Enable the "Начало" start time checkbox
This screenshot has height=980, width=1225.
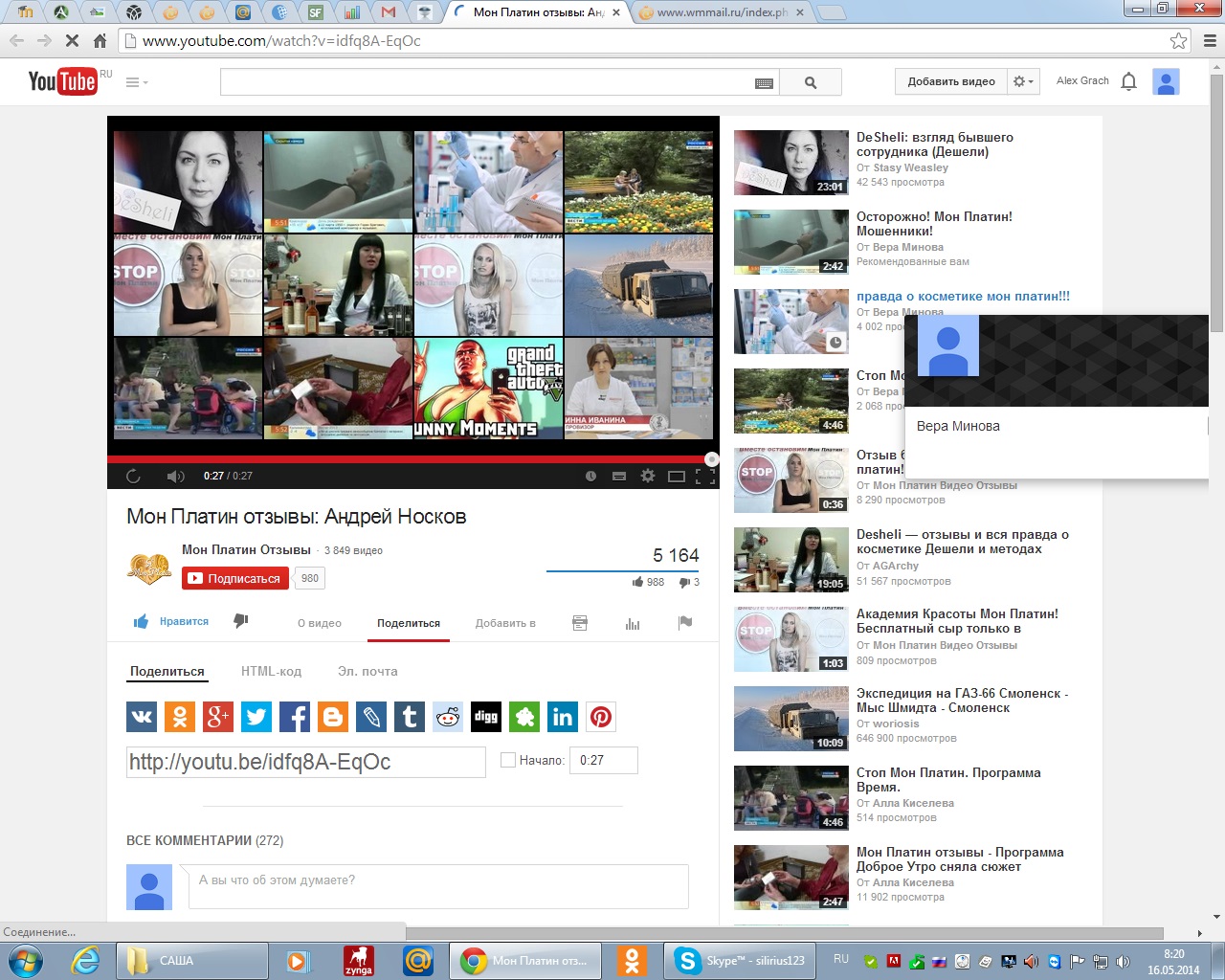pos(508,761)
